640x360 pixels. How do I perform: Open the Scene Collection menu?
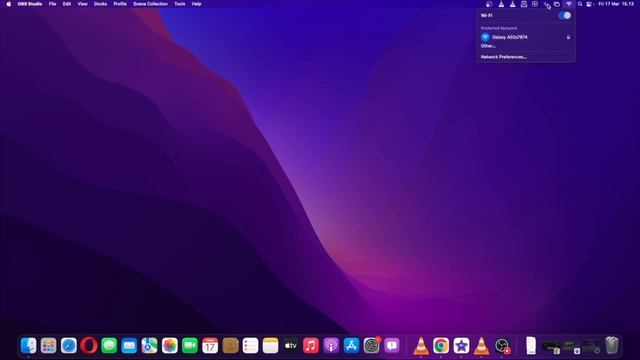[x=151, y=4]
